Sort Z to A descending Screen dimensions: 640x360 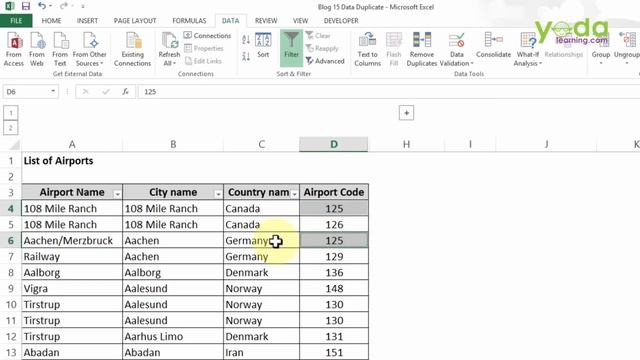click(246, 56)
